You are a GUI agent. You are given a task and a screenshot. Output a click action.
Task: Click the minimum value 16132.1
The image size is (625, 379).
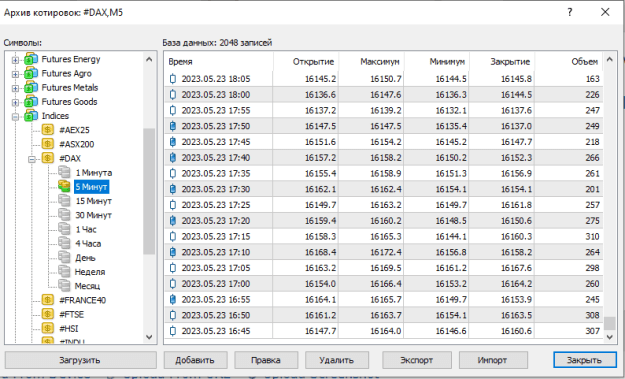pyautogui.click(x=451, y=110)
